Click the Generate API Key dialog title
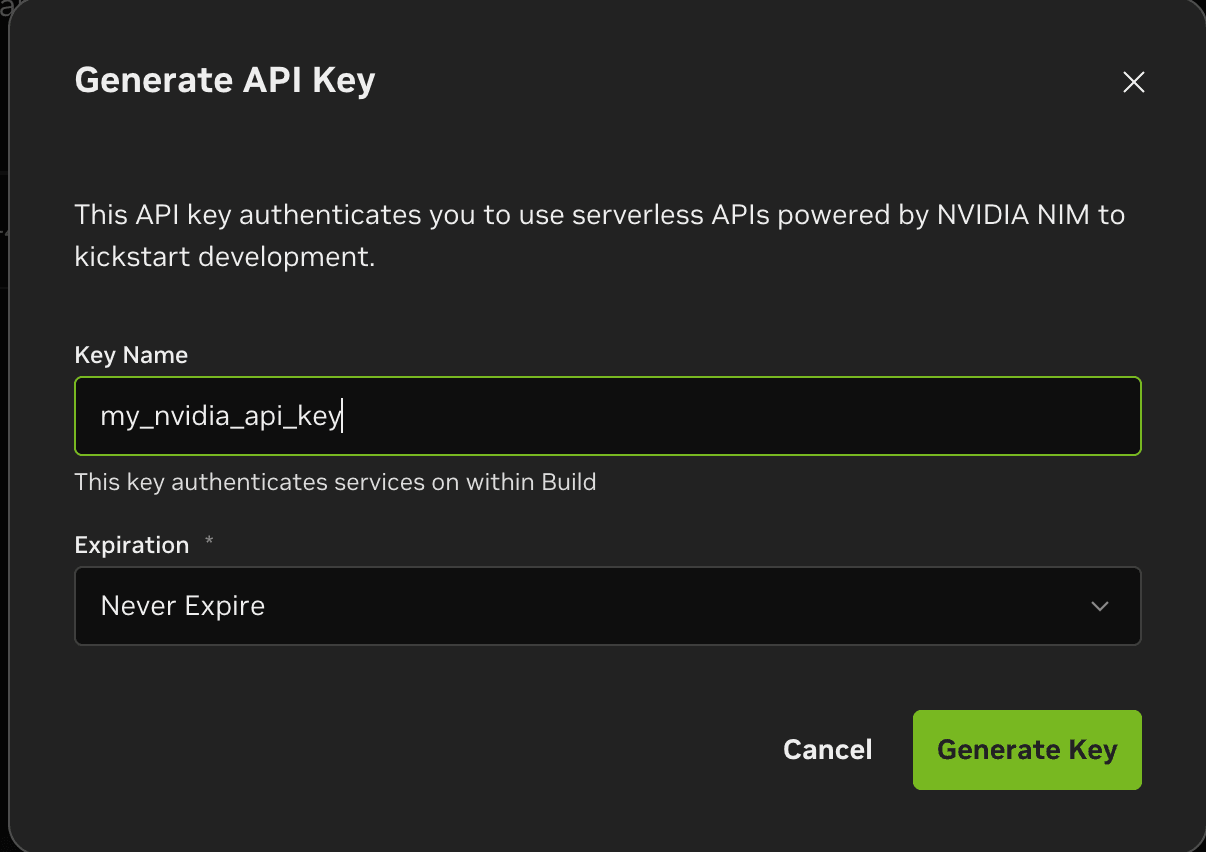Viewport: 1206px width, 852px height. [224, 80]
